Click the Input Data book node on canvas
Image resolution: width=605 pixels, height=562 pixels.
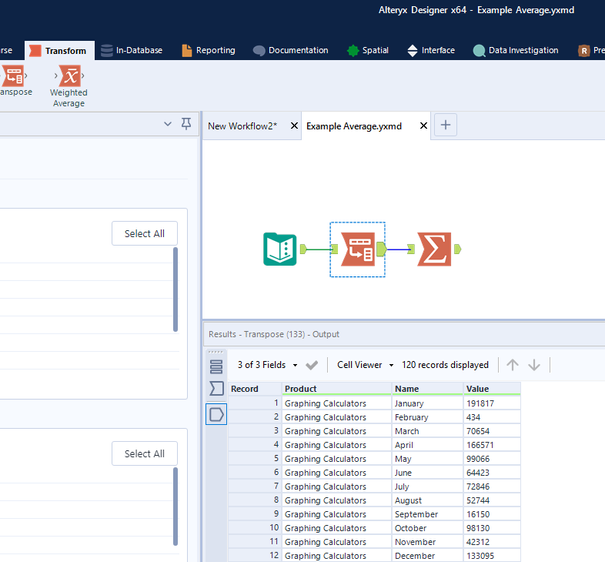(280, 249)
